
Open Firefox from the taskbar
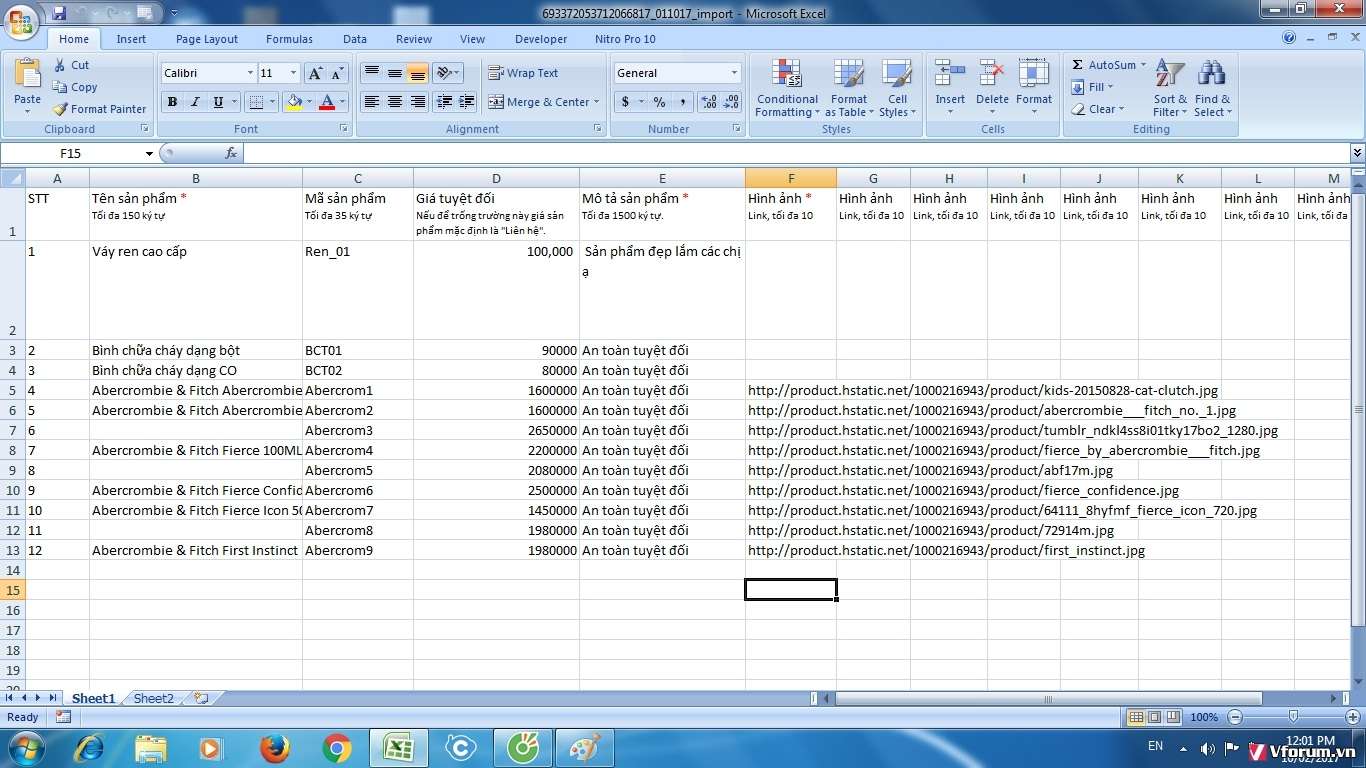[274, 748]
